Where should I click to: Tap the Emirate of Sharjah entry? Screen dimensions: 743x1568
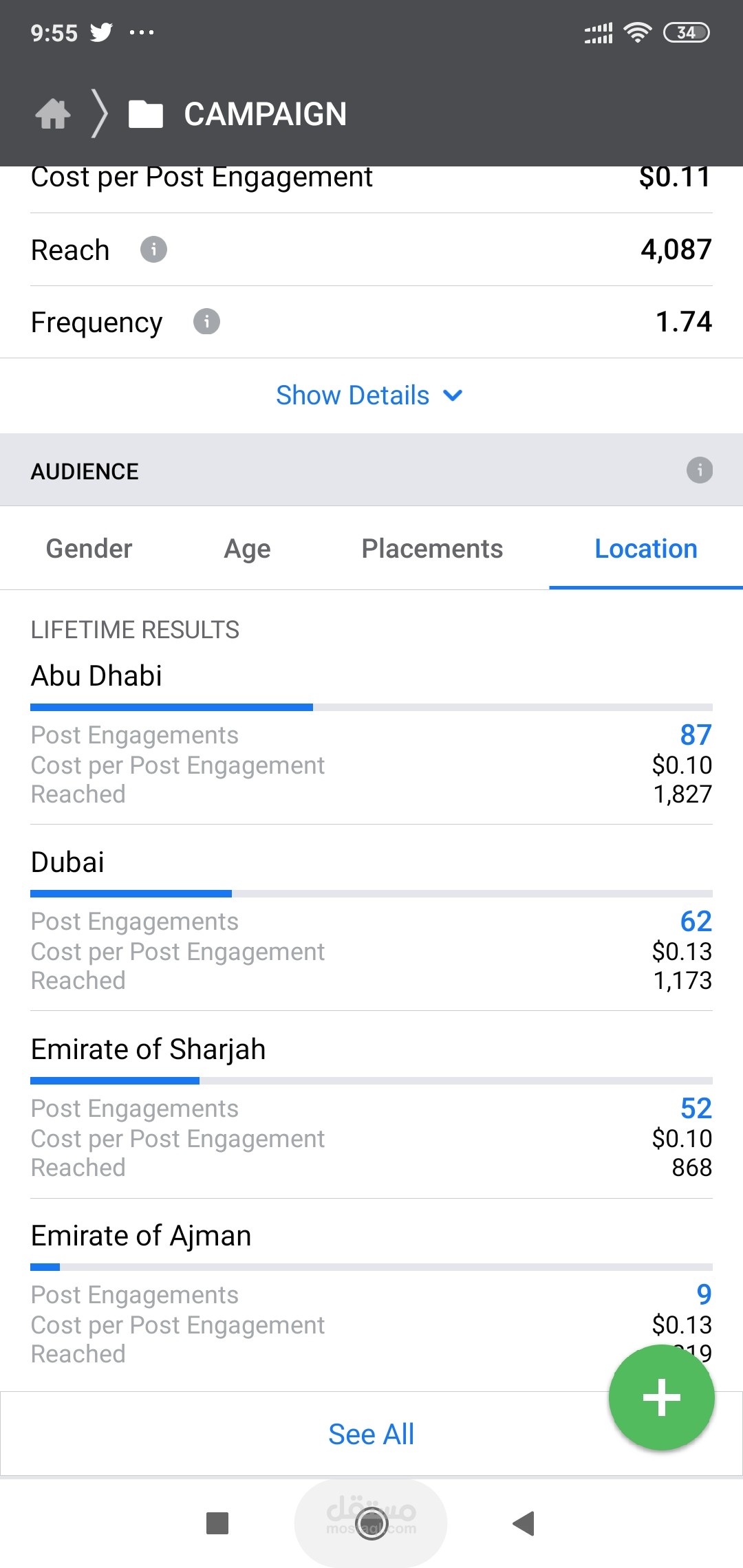(148, 1049)
